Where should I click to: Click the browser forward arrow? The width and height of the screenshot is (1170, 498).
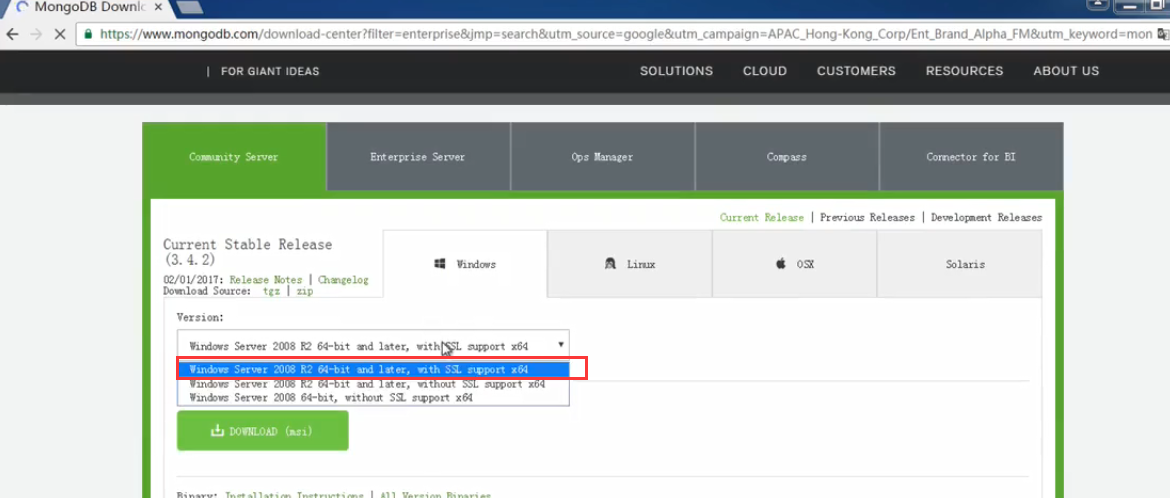pos(36,34)
